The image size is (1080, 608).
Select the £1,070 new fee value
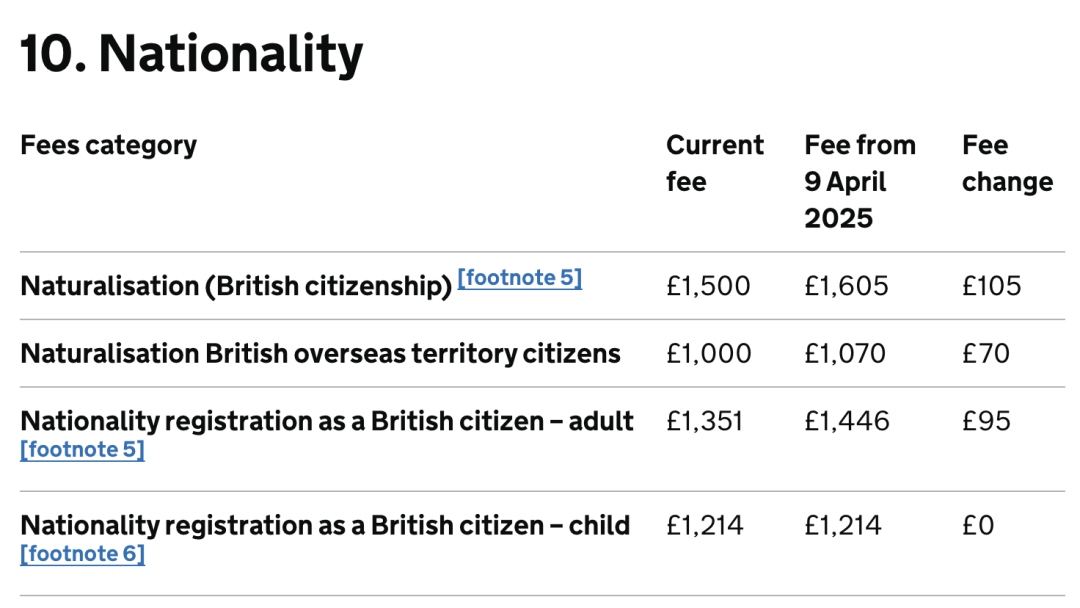(845, 354)
